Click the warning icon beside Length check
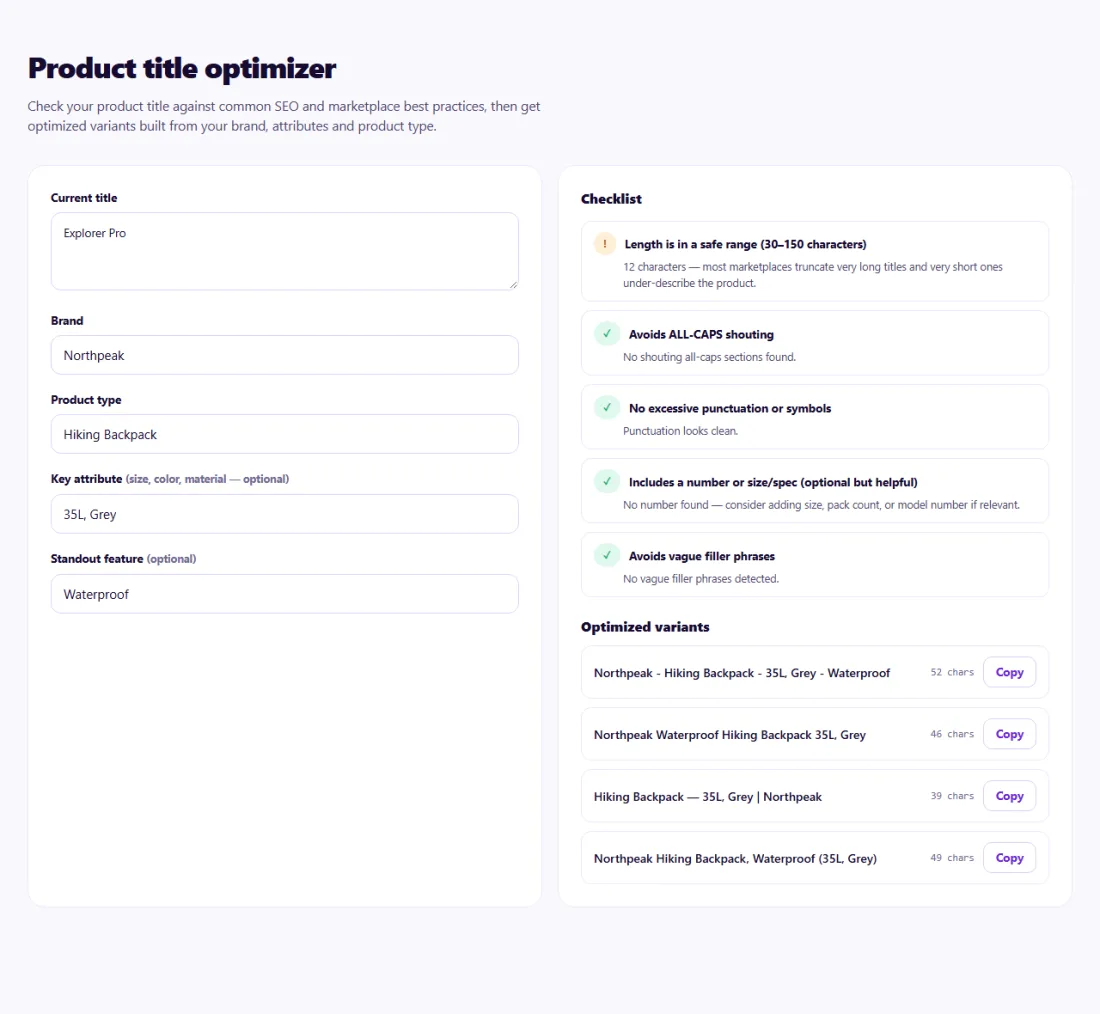Viewport: 1100px width, 1014px height. 605,244
